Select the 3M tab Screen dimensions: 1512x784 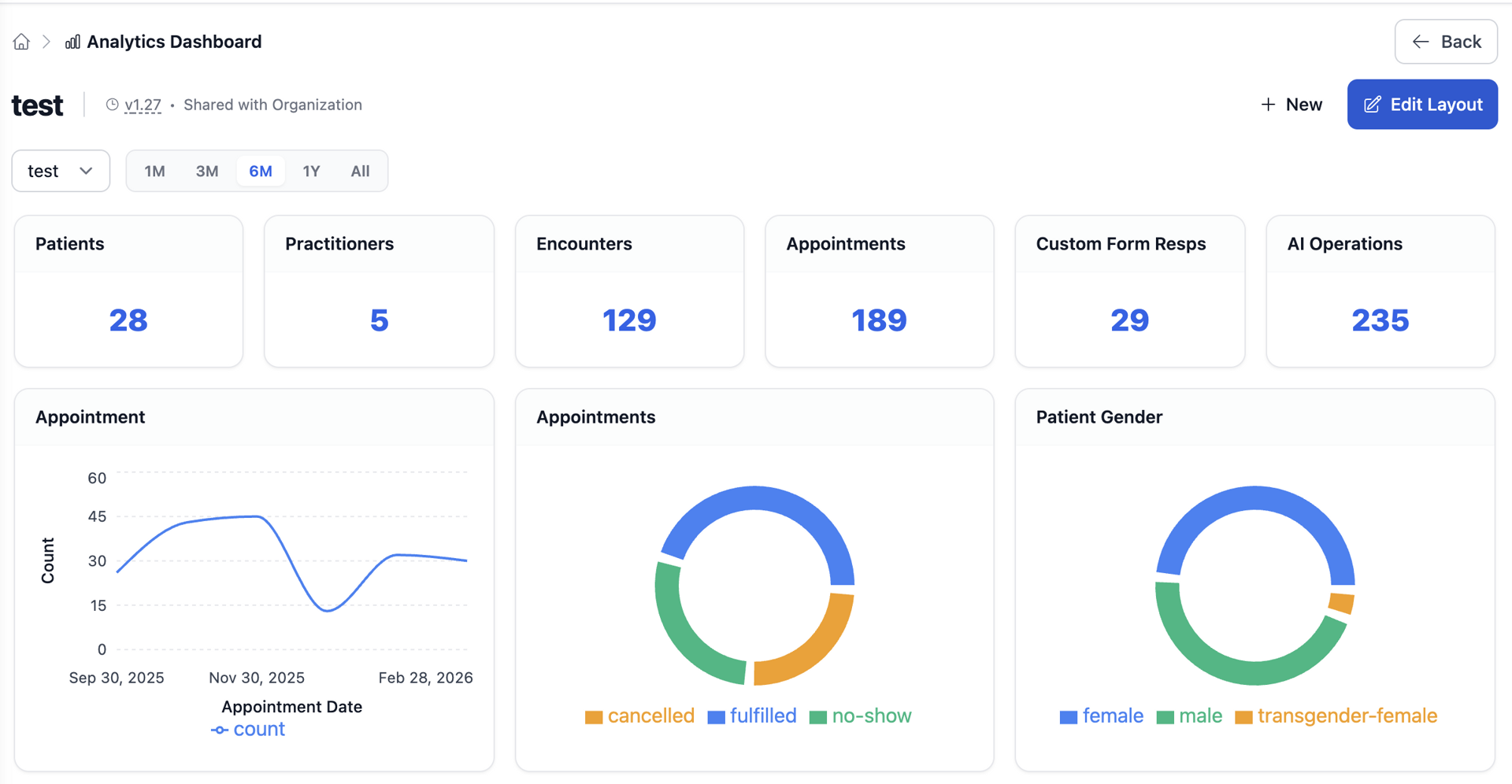207,170
